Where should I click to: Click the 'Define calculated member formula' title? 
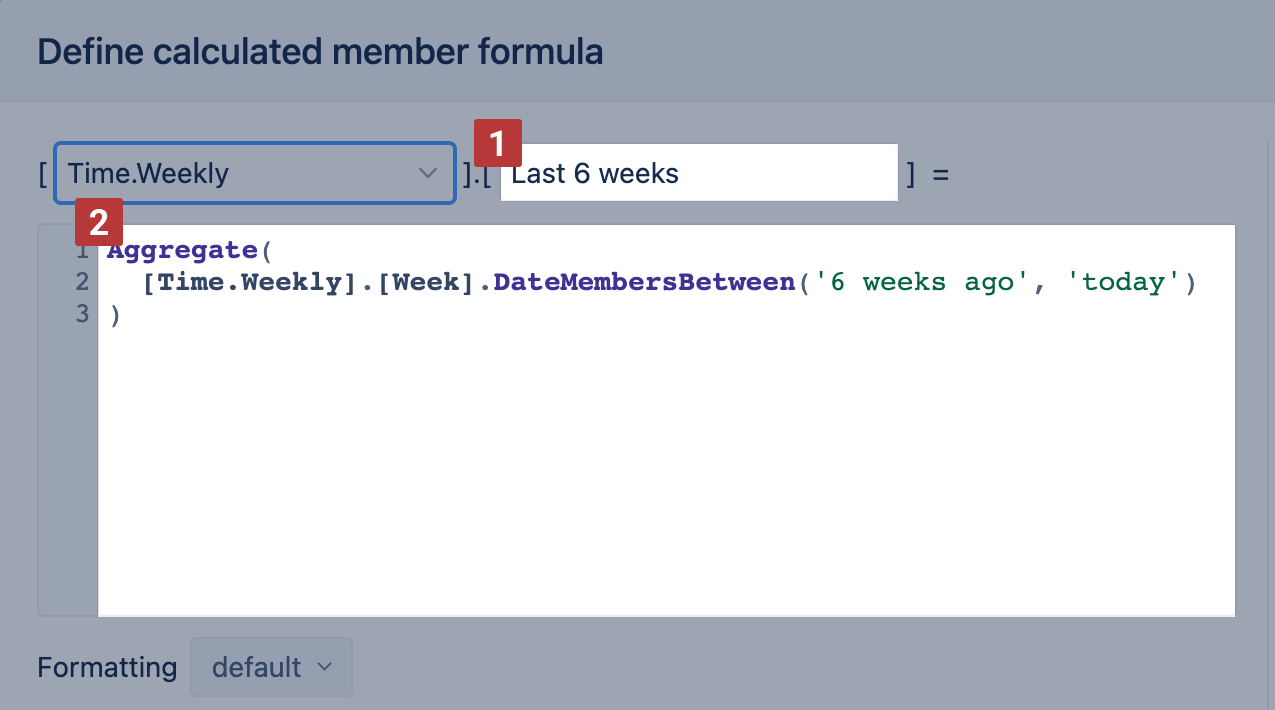click(x=320, y=51)
